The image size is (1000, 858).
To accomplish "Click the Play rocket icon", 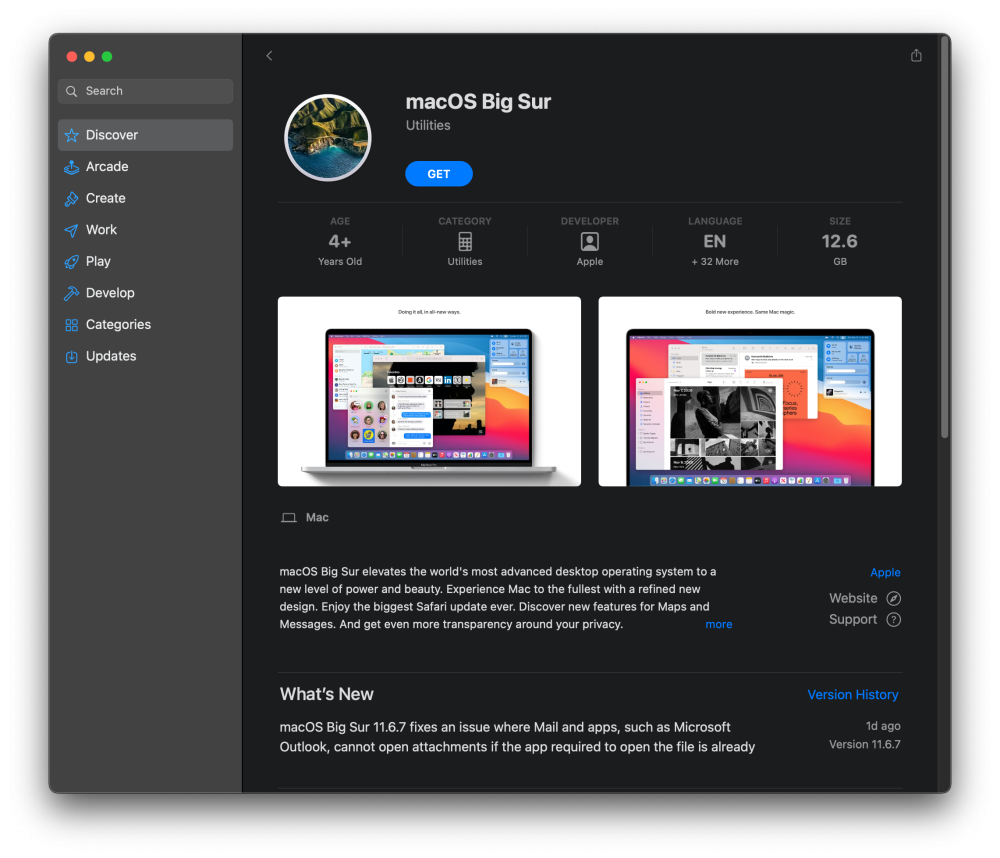I will coord(71,262).
